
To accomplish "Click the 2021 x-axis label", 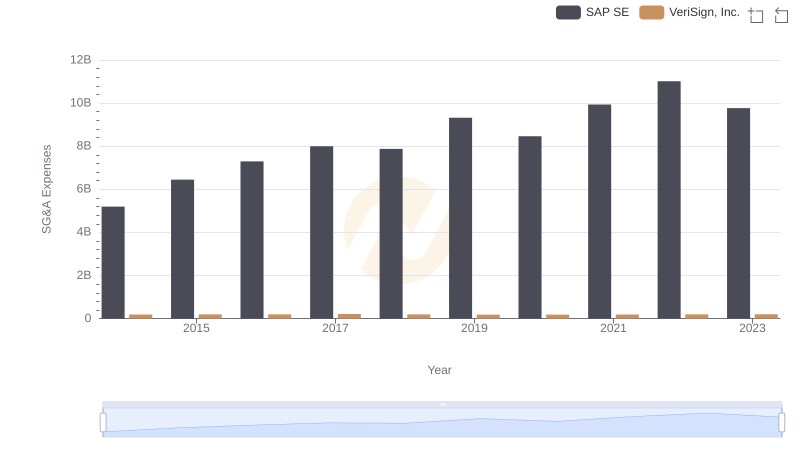I will [x=613, y=328].
